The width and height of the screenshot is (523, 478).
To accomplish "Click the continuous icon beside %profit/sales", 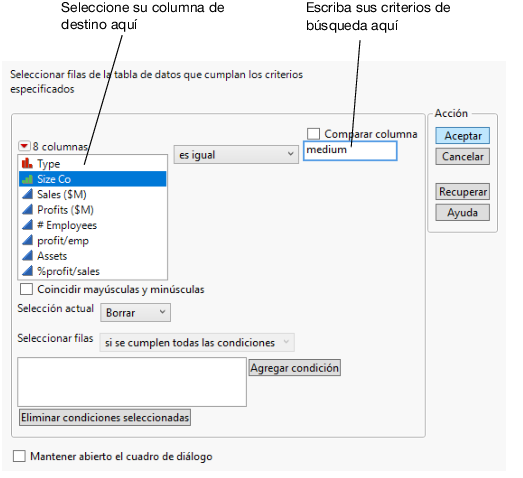I will point(27,271).
